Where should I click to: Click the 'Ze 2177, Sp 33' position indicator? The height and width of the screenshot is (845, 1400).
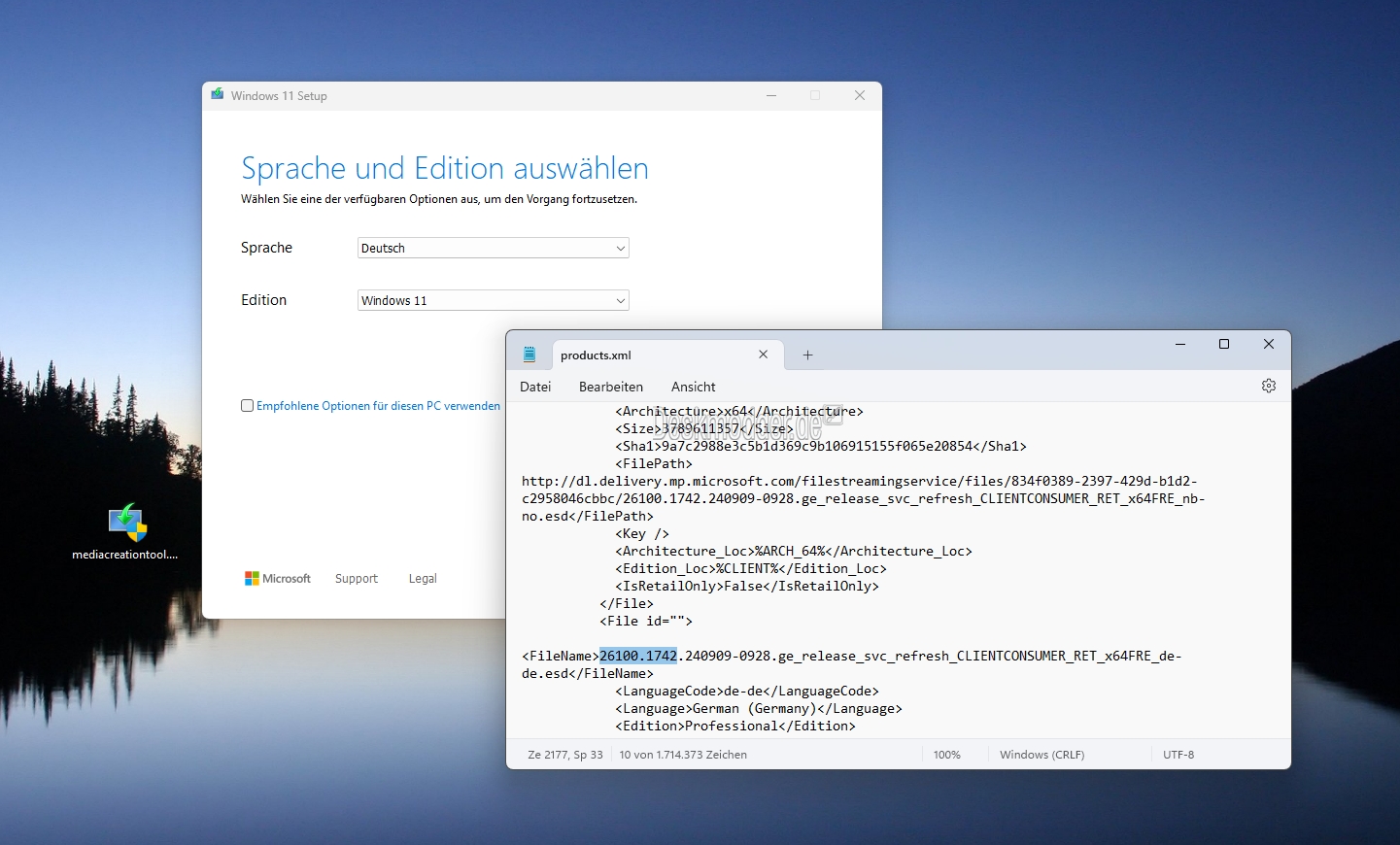point(565,755)
